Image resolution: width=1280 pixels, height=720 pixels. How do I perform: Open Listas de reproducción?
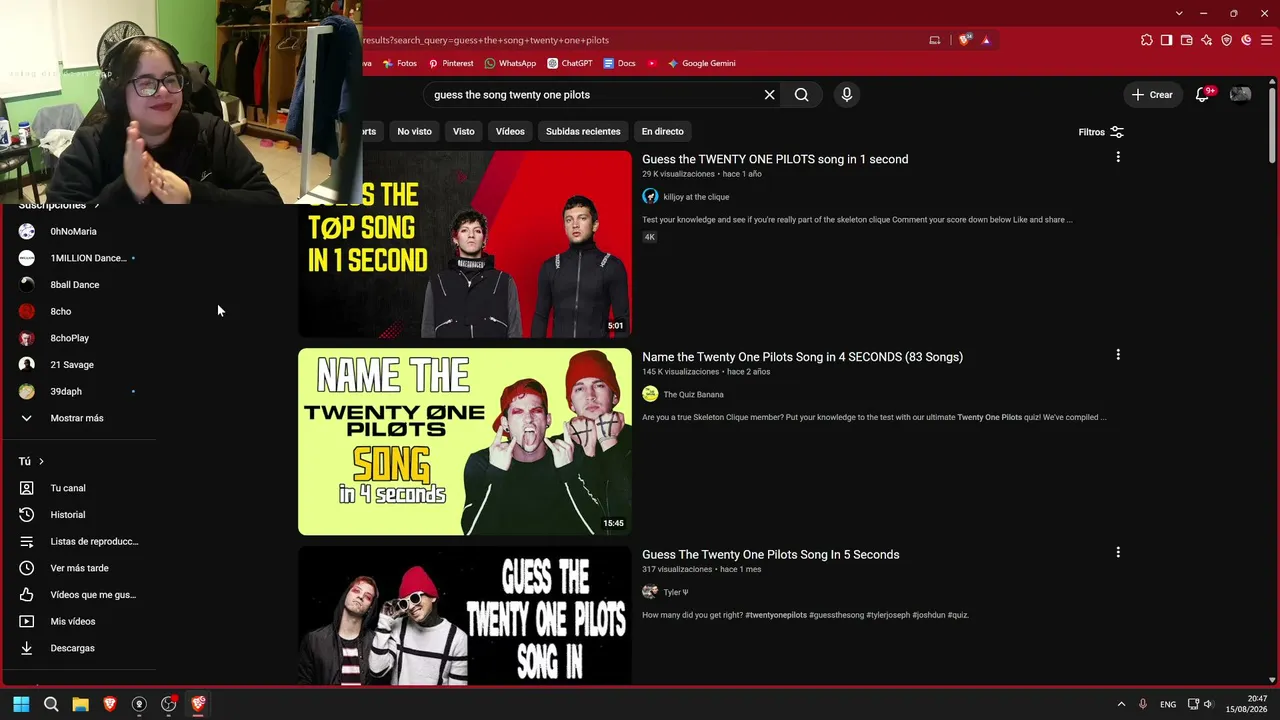[78, 542]
